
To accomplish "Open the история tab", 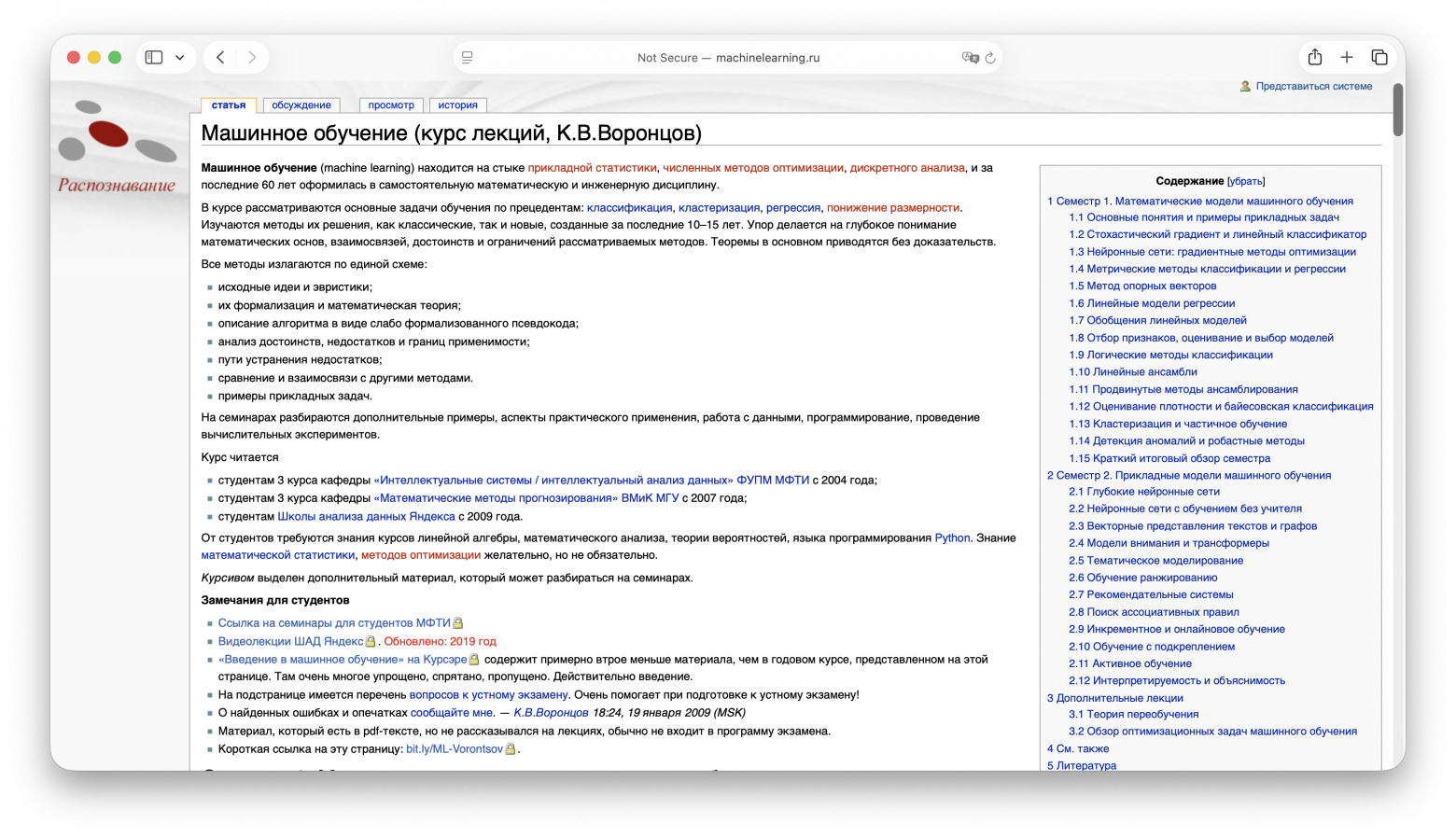I will coord(457,105).
